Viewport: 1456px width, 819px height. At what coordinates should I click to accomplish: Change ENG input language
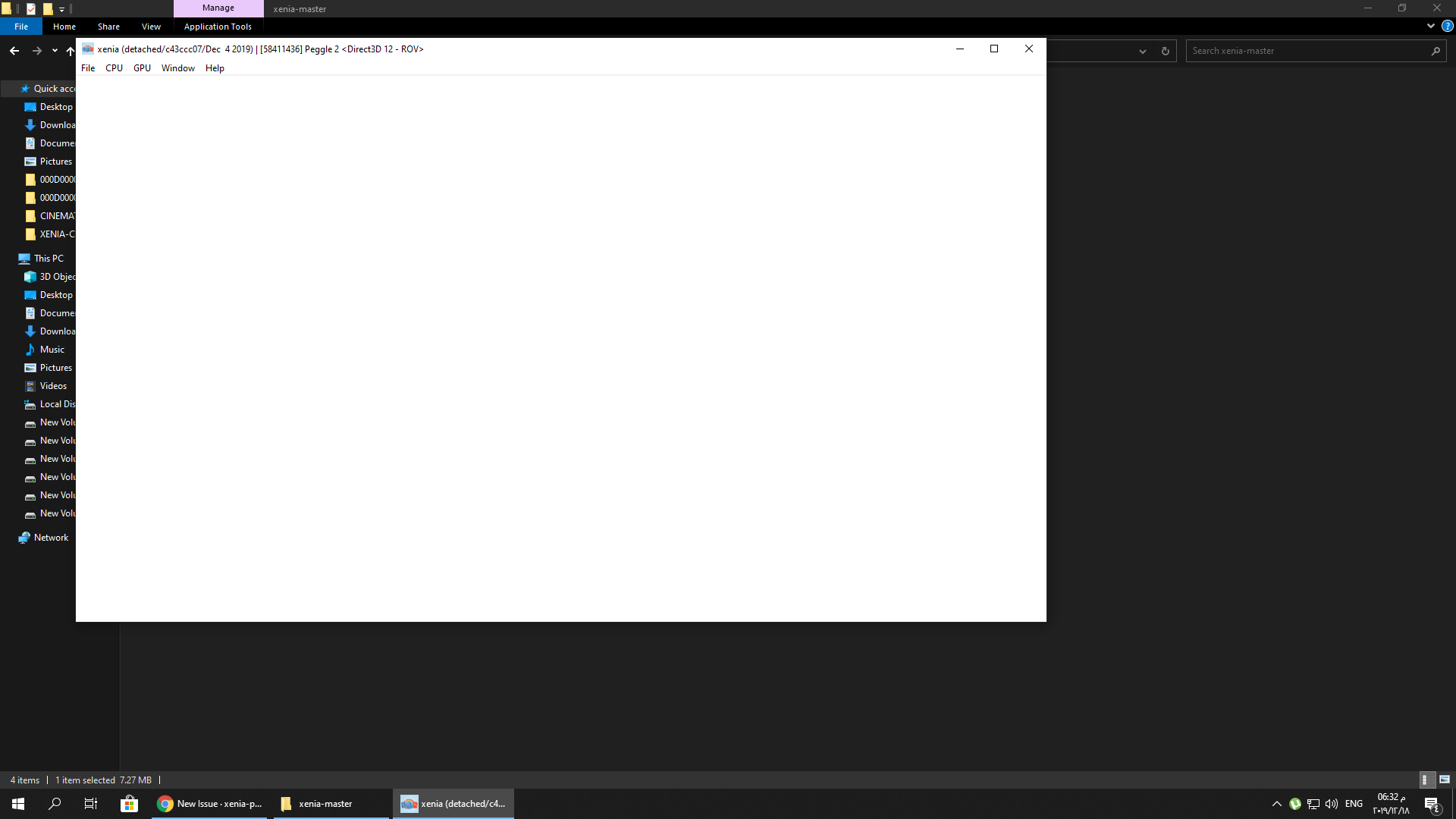[x=1354, y=804]
